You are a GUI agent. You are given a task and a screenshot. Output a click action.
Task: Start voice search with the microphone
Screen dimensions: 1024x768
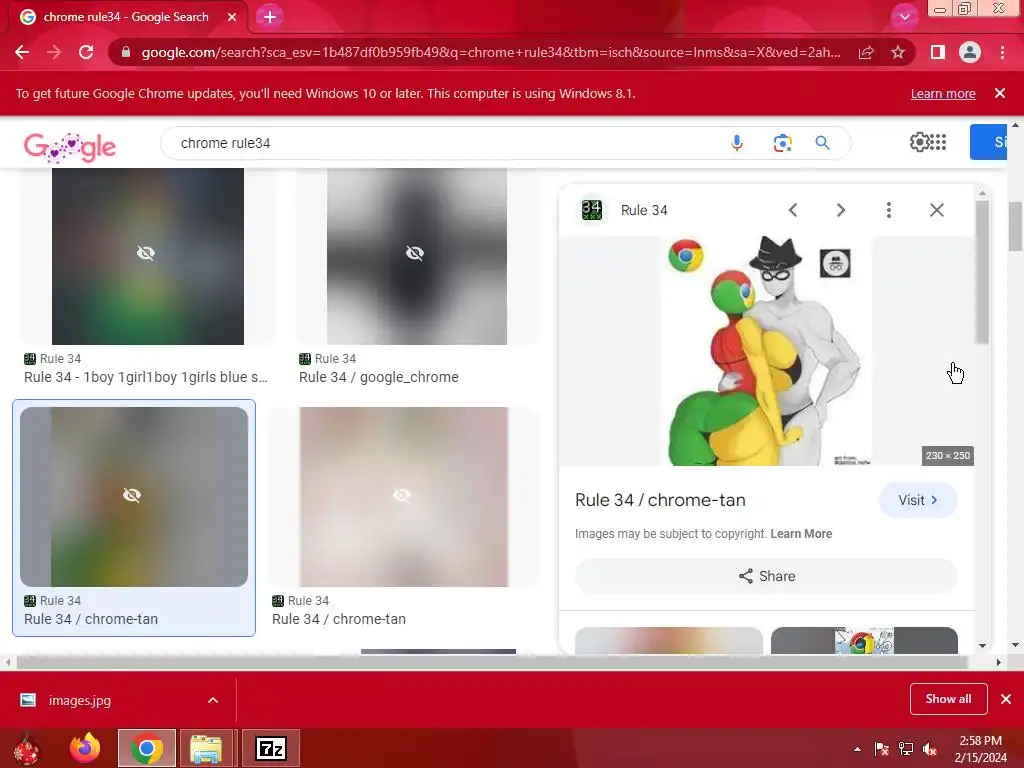point(737,143)
